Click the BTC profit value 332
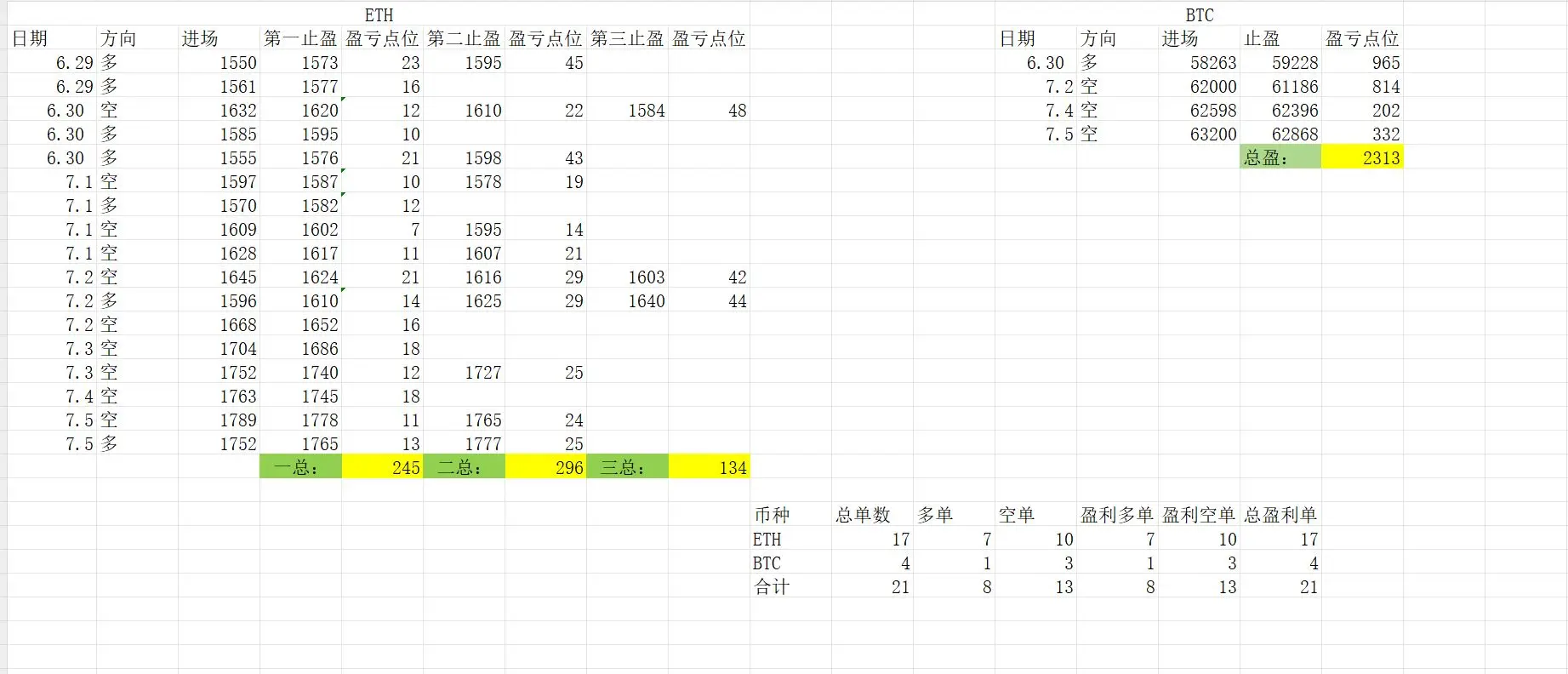Image resolution: width=1568 pixels, height=674 pixels. (x=1362, y=134)
